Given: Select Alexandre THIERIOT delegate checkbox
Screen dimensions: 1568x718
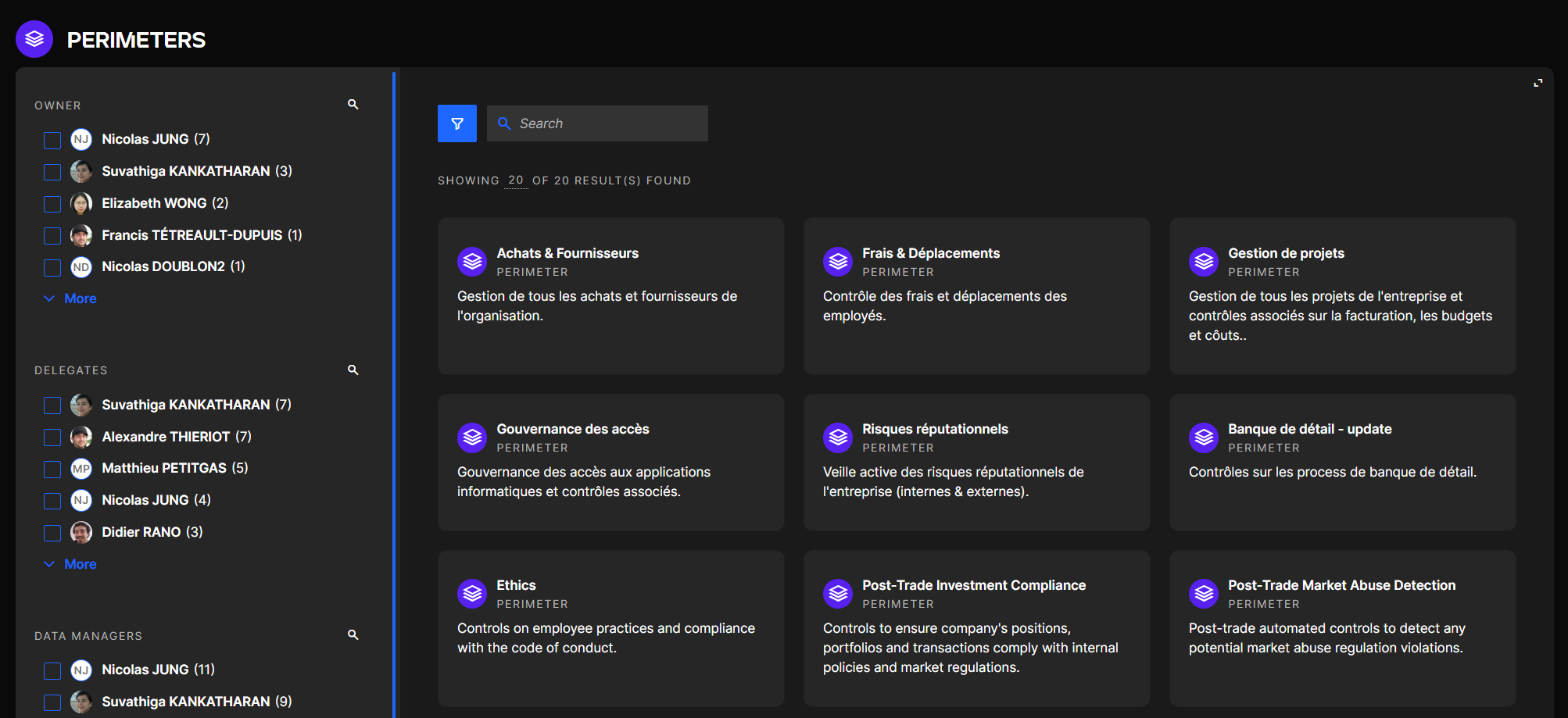Looking at the screenshot, I should point(52,438).
